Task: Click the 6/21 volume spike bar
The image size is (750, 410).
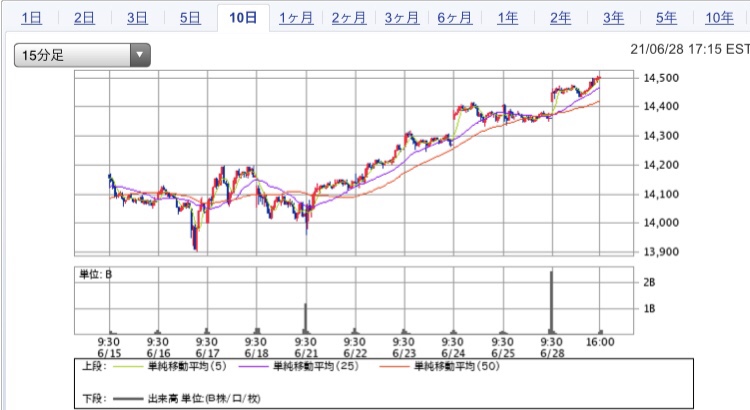Action: click(x=305, y=318)
